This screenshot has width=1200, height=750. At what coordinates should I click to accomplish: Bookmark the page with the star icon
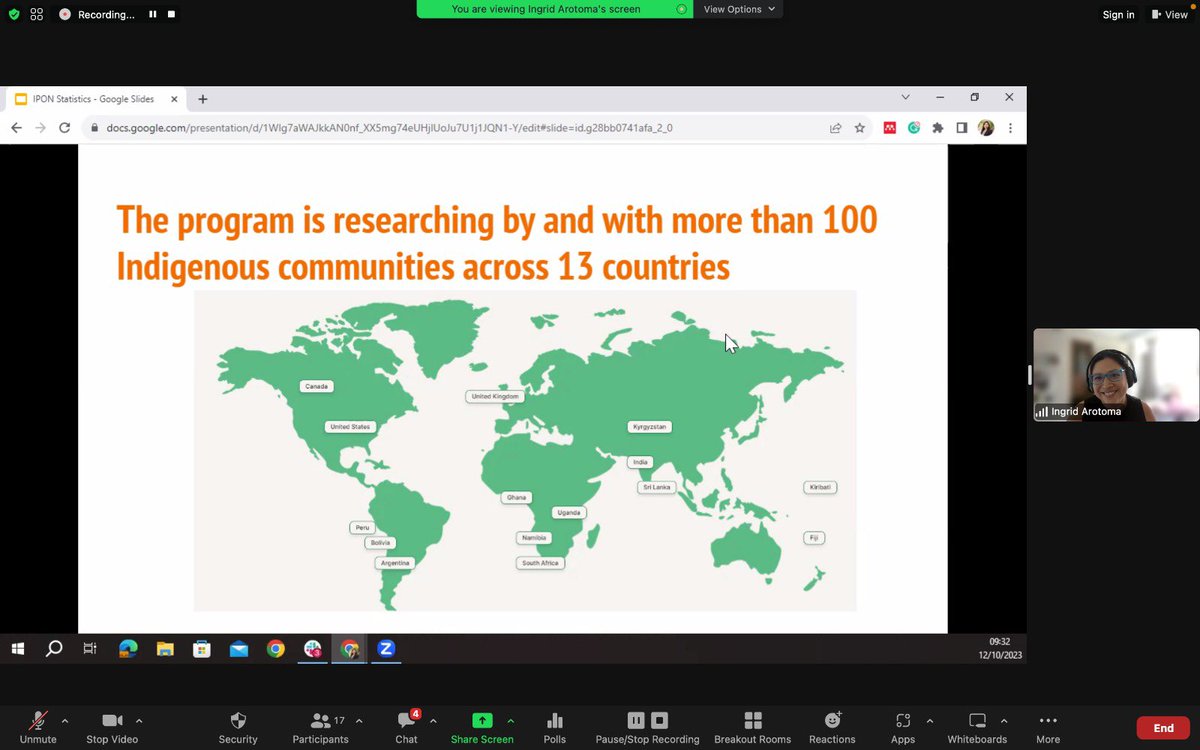(860, 128)
